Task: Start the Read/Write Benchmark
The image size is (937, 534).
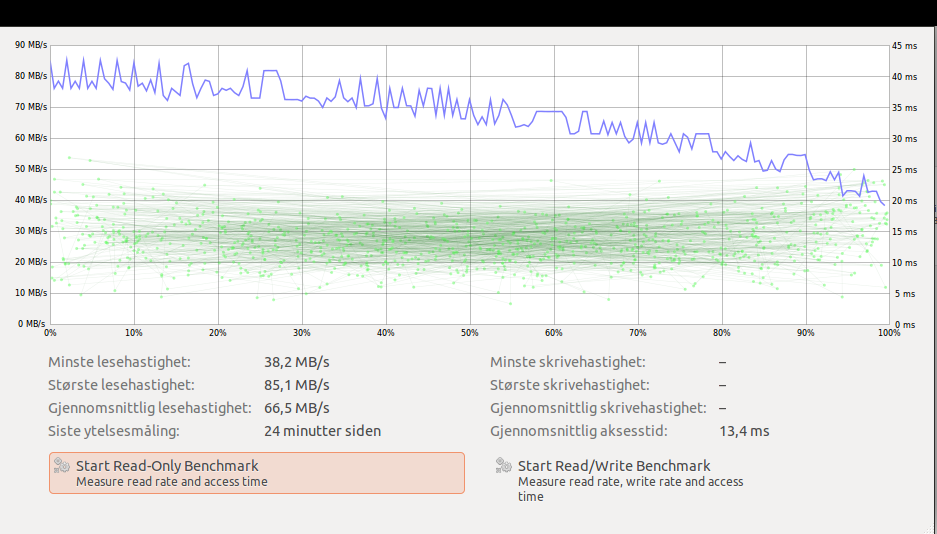Action: pos(623,481)
